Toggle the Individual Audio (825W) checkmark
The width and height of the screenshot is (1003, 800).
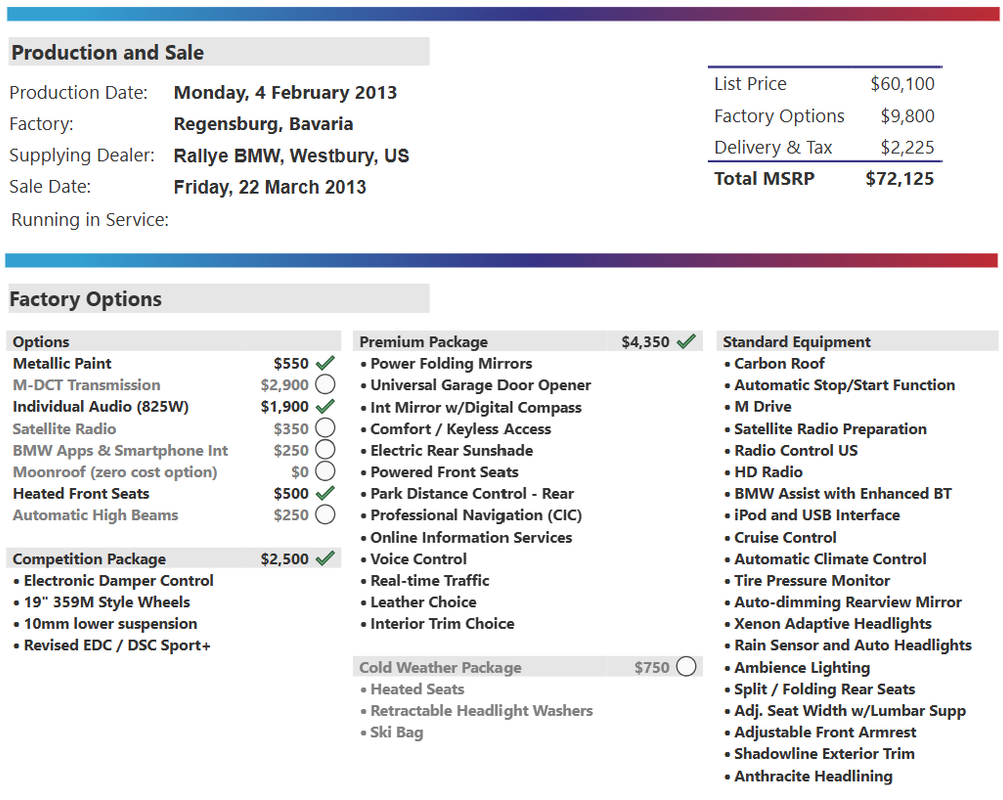click(326, 406)
